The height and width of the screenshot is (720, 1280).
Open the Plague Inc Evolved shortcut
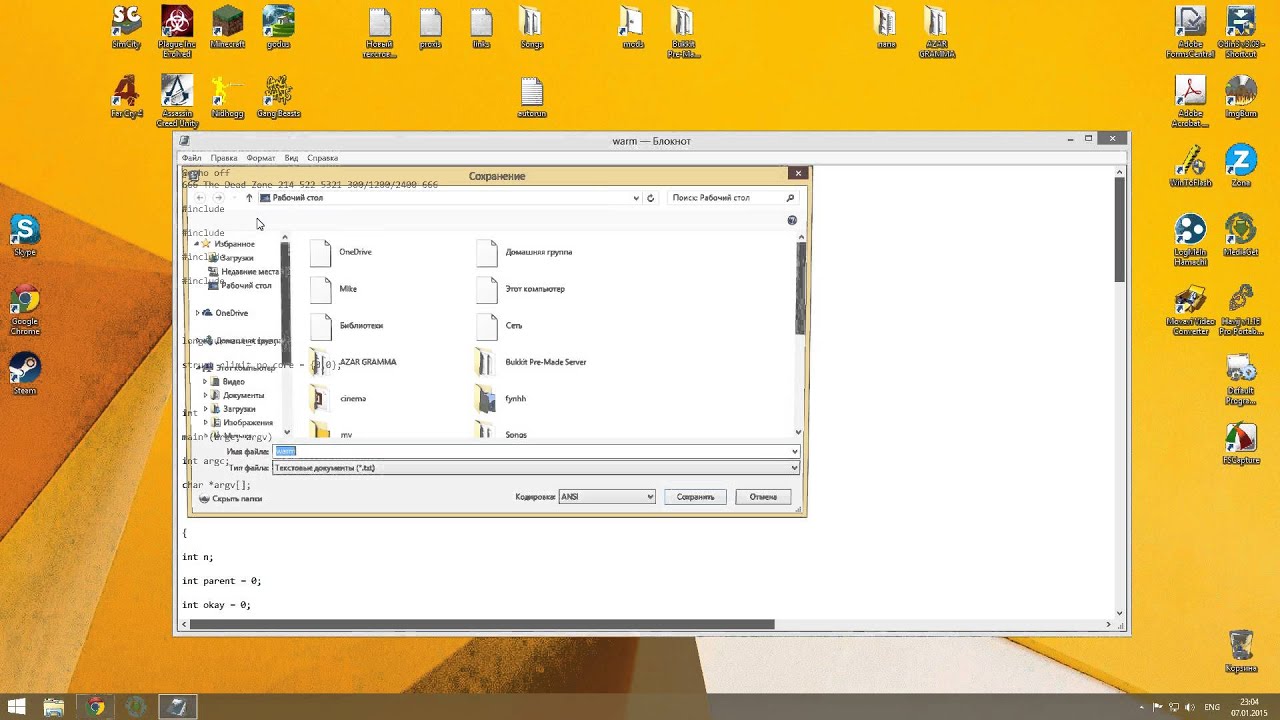(177, 31)
